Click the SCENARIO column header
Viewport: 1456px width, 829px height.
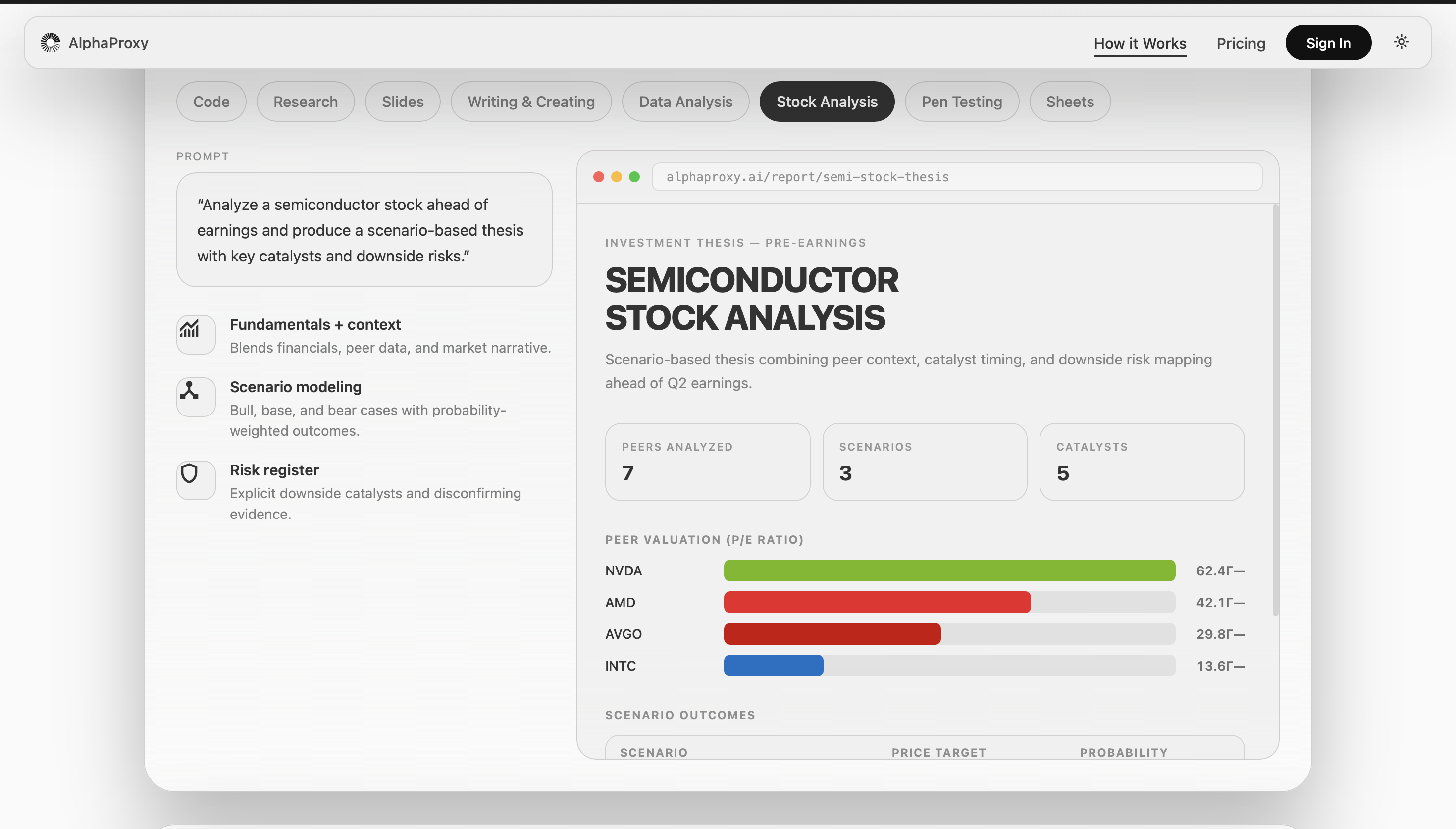pyautogui.click(x=653, y=753)
